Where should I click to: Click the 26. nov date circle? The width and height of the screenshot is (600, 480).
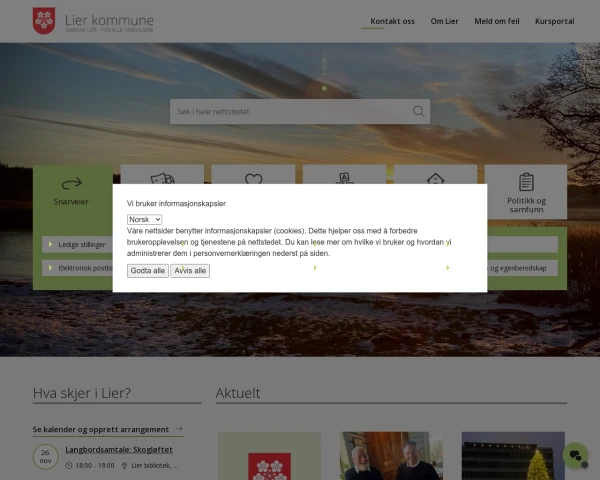pos(46,457)
